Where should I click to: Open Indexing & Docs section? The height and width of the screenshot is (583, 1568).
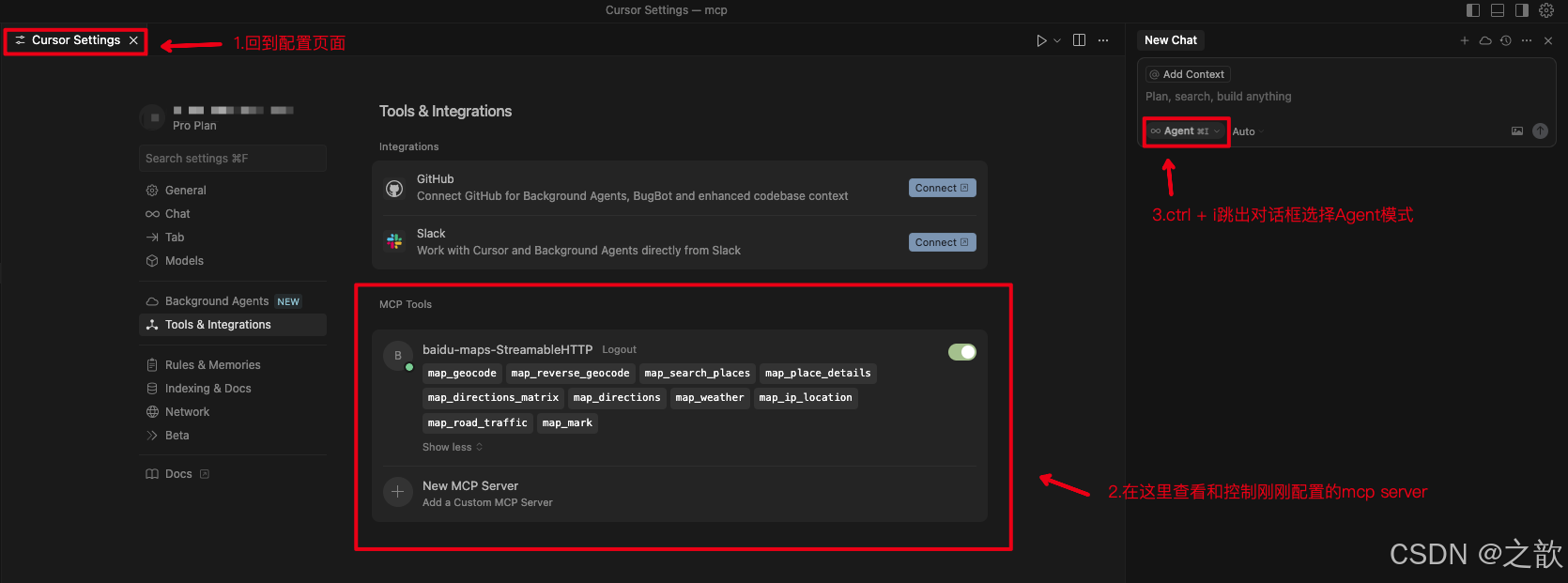[233, 389]
